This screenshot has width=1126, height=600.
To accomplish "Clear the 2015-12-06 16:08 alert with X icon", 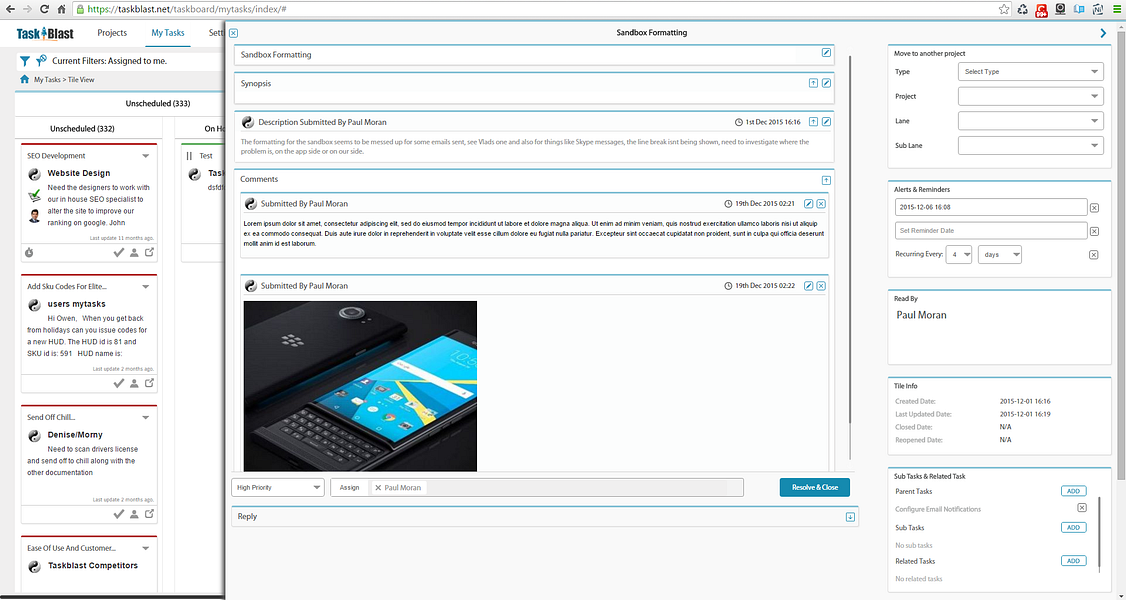I will point(1094,208).
